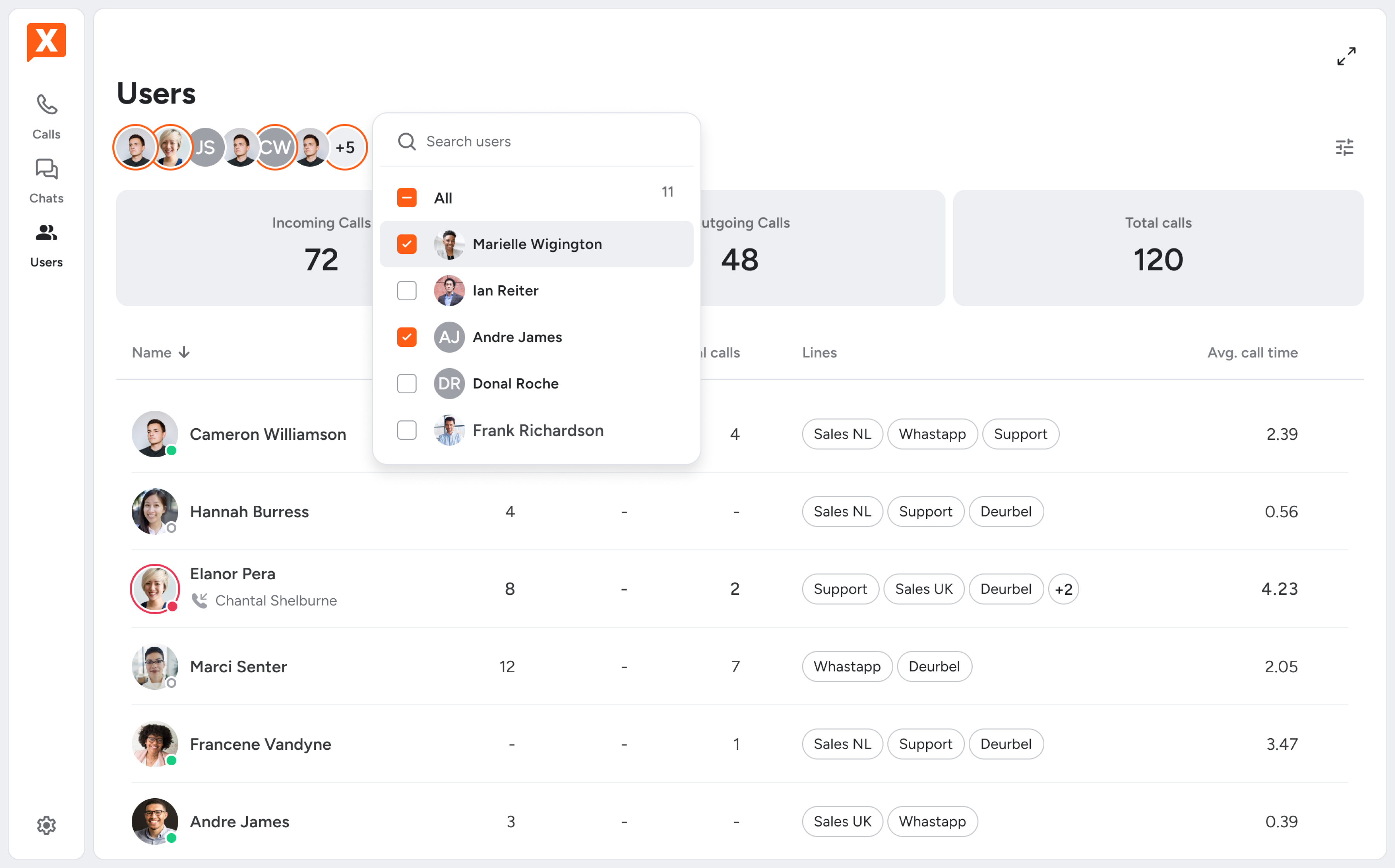Expand +2 more lines for Elanor Pera

point(1063,589)
